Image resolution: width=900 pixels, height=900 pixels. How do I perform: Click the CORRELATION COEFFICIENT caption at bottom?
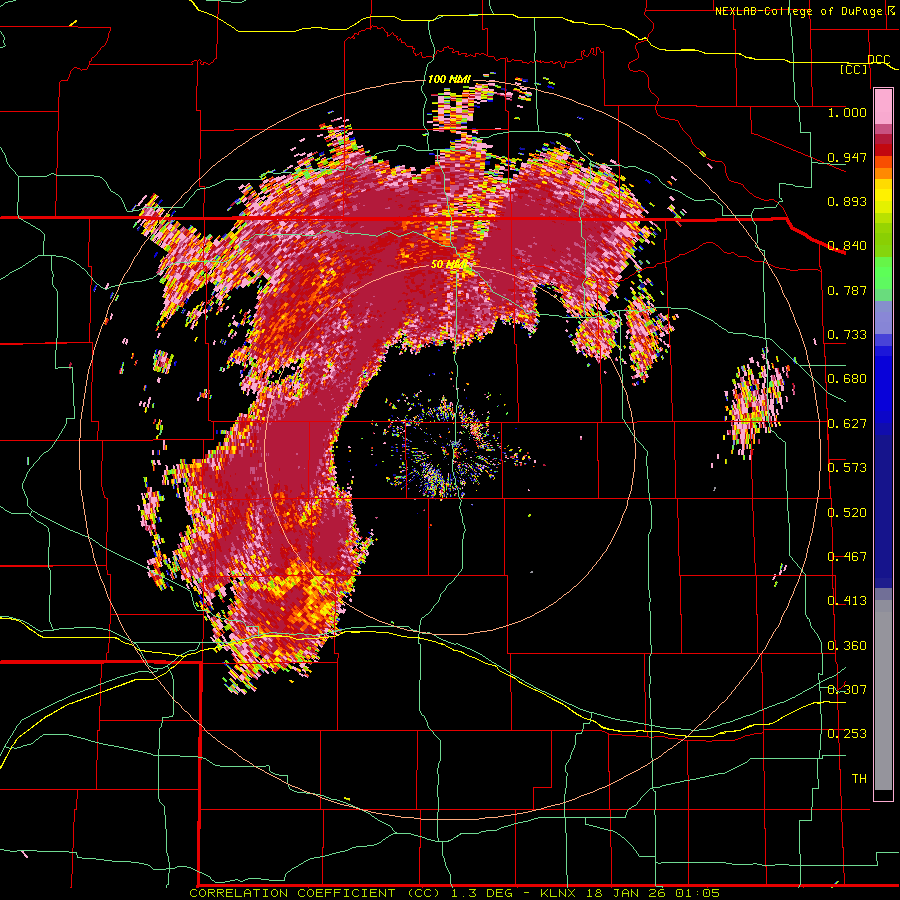(454, 893)
